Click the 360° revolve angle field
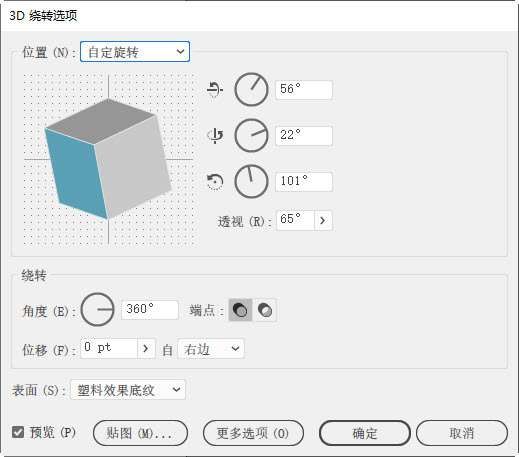Image resolution: width=519 pixels, height=457 pixels. pos(150,310)
